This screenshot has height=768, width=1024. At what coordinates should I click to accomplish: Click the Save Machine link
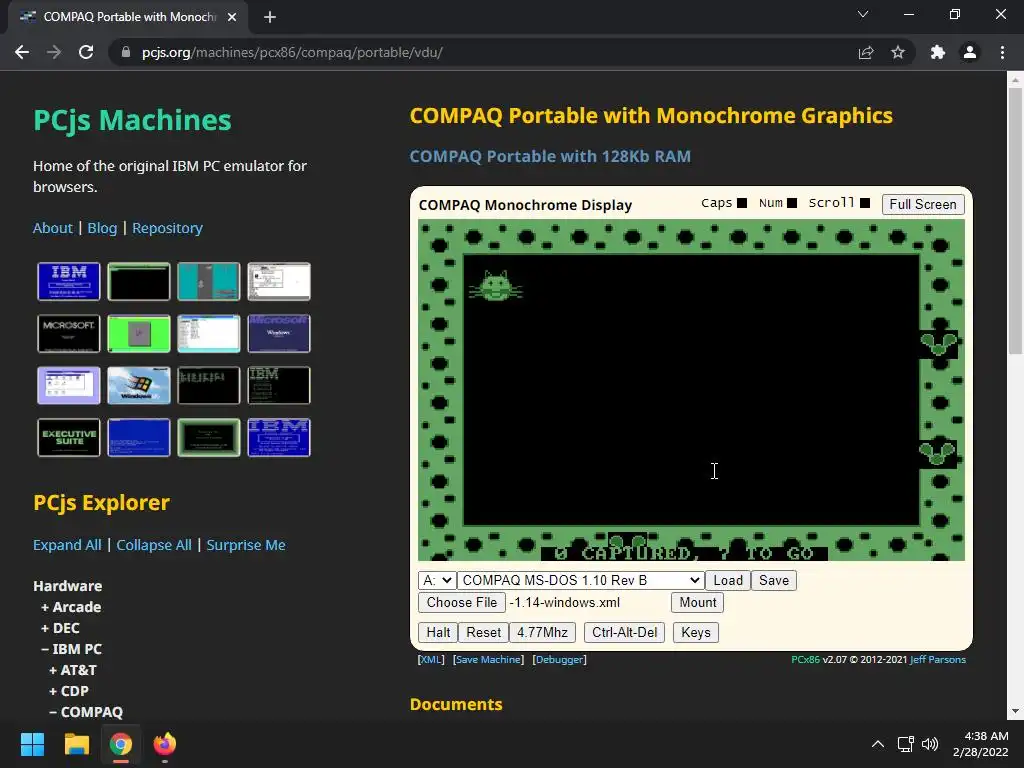[488, 660]
